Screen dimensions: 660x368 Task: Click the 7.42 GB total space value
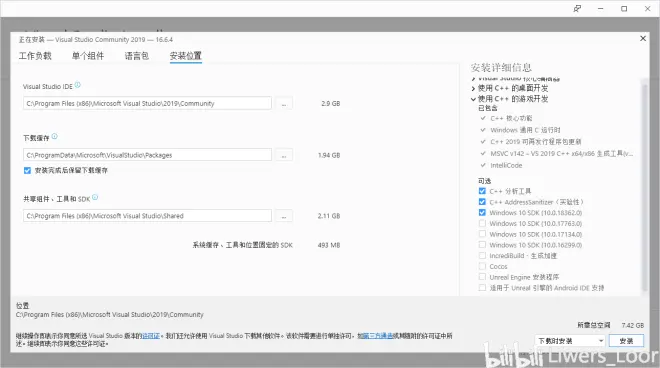633,325
